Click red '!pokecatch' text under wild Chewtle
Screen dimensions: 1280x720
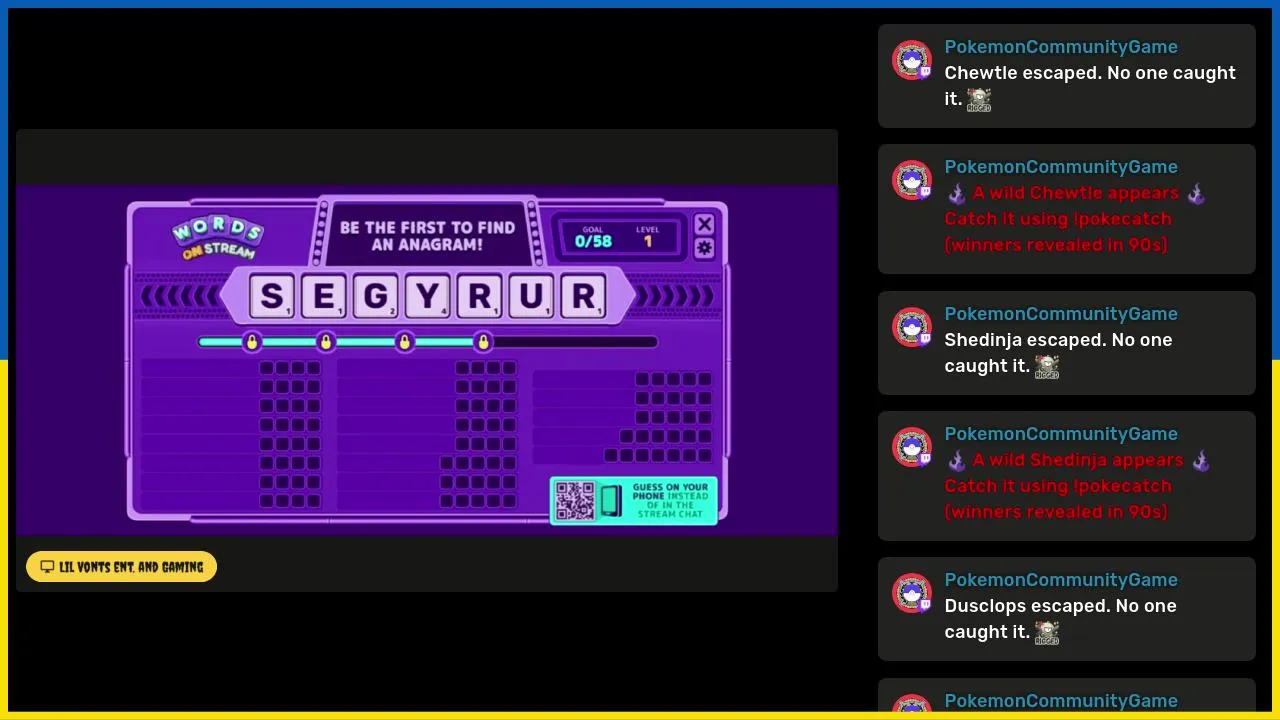(1120, 219)
